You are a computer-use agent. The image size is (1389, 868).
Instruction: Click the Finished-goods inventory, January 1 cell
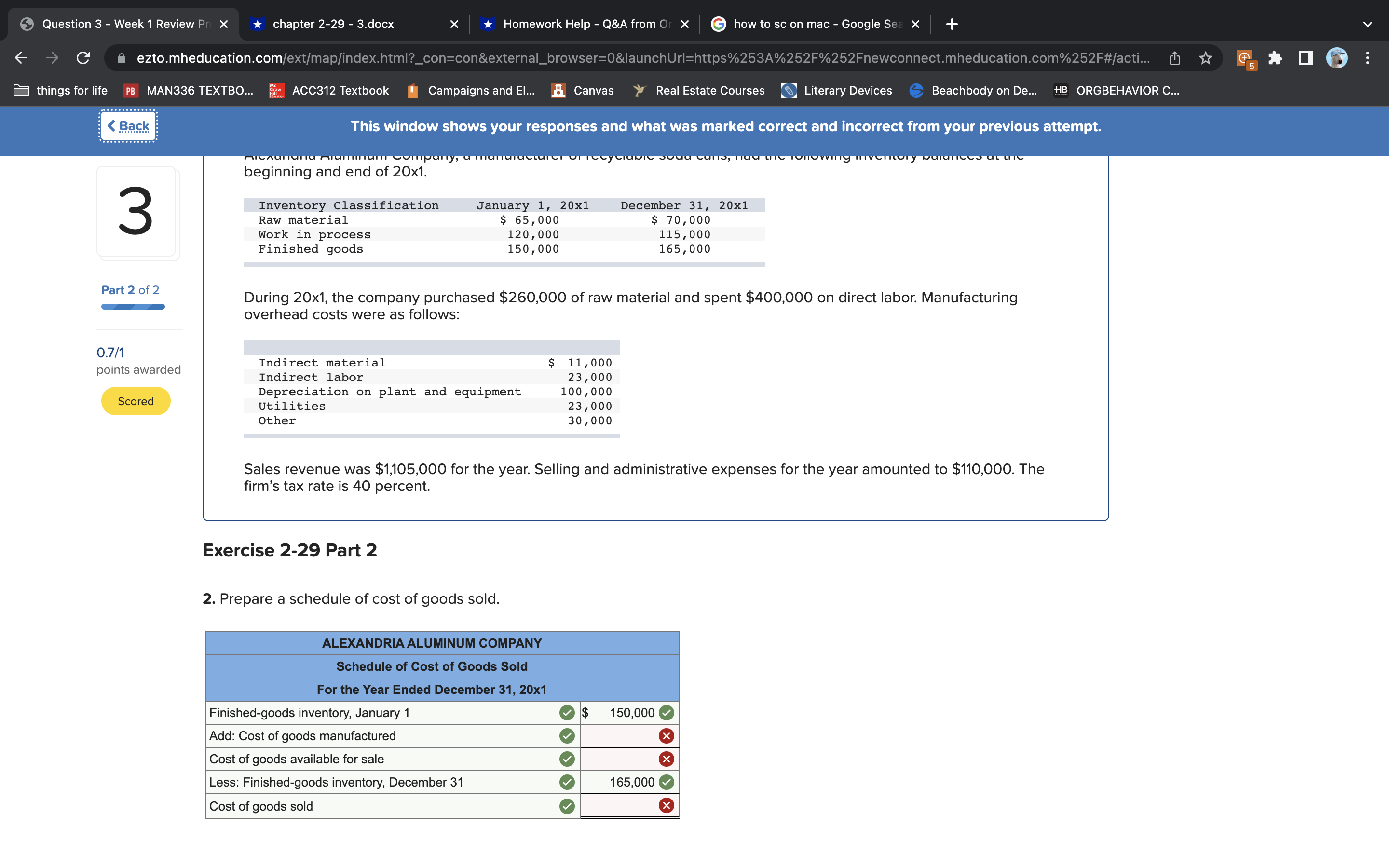[393, 712]
